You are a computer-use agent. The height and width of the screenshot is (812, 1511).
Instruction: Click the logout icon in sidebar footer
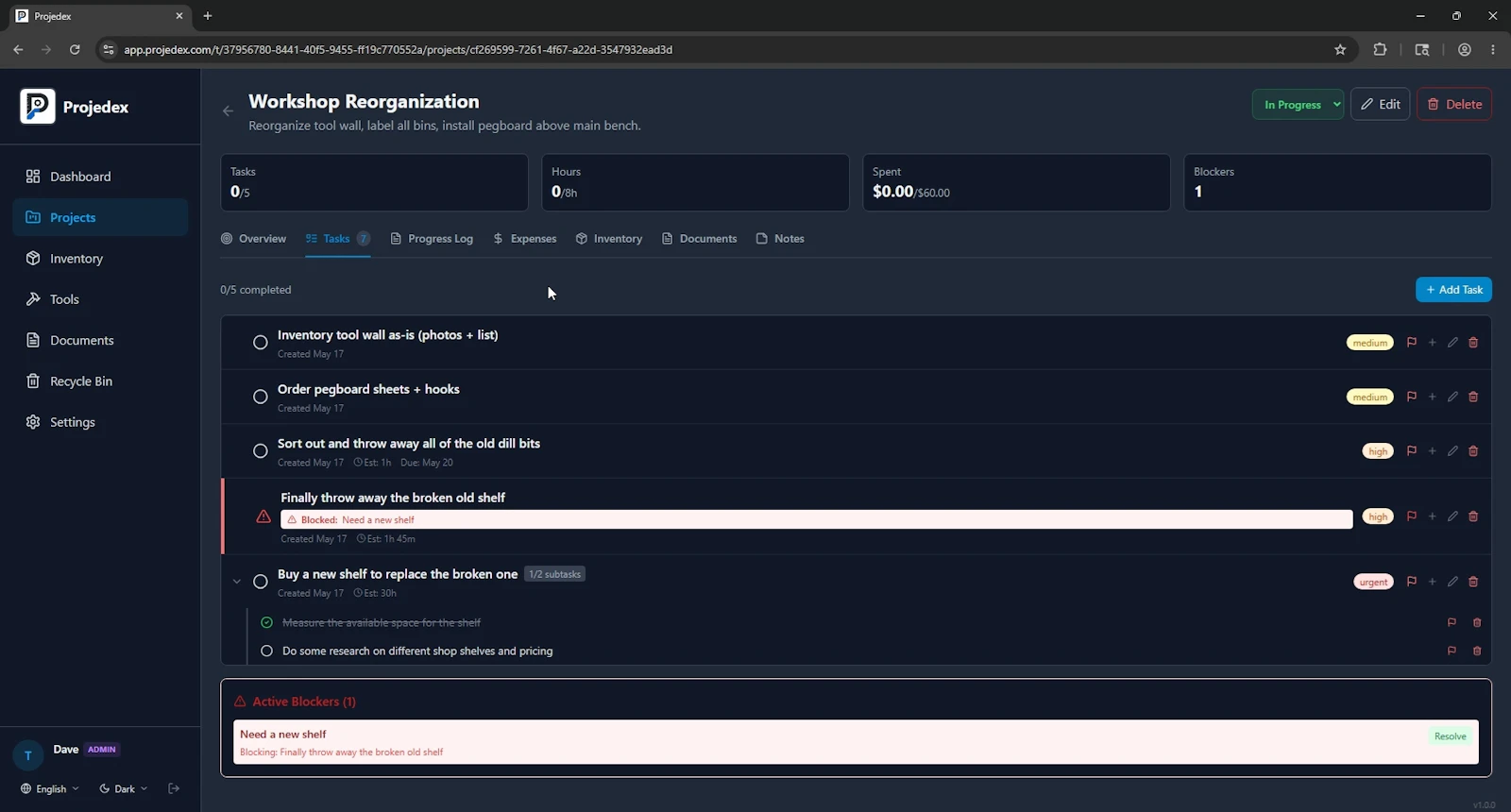tap(174, 788)
